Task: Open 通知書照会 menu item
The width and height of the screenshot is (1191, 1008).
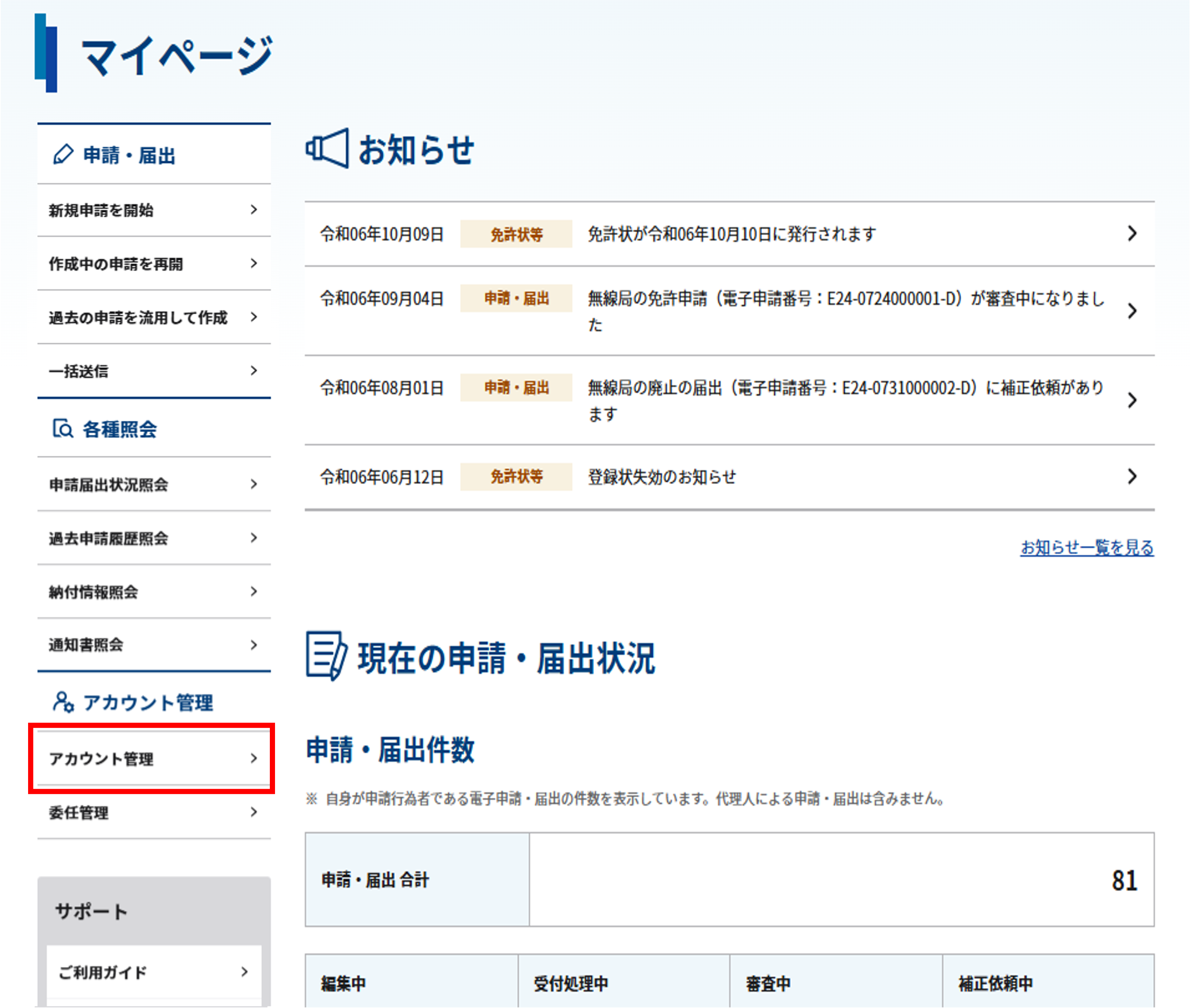Action: pyautogui.click(x=154, y=645)
